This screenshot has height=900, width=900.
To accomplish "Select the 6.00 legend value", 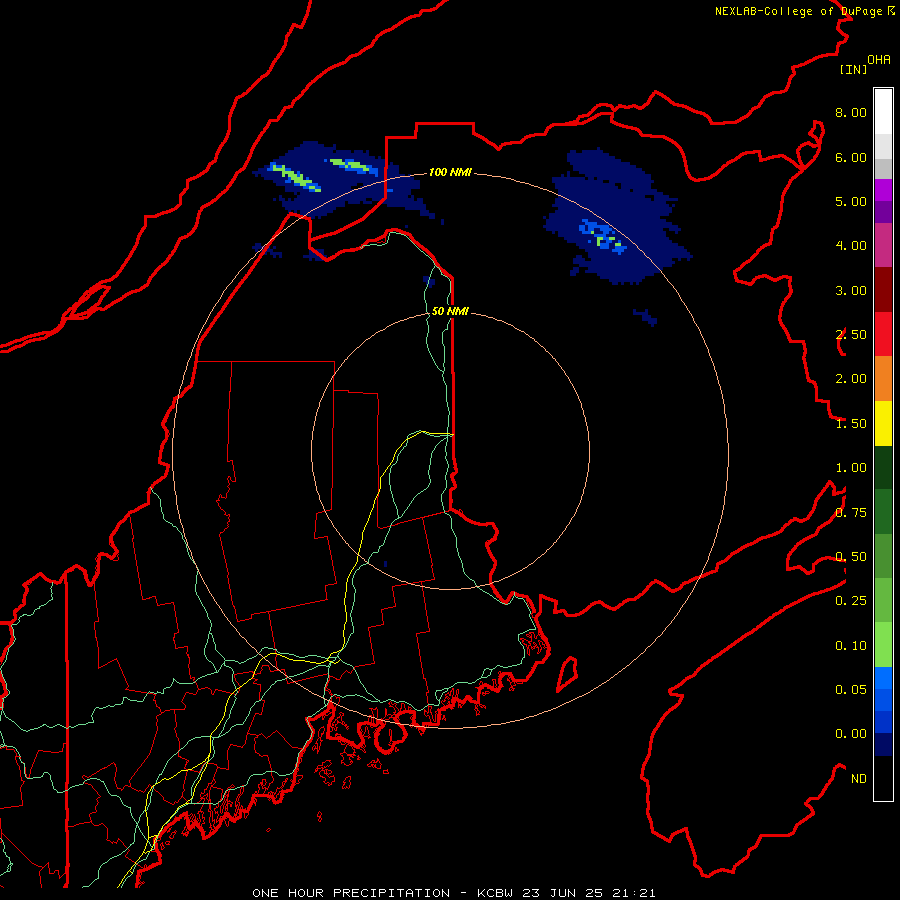I will tap(851, 157).
